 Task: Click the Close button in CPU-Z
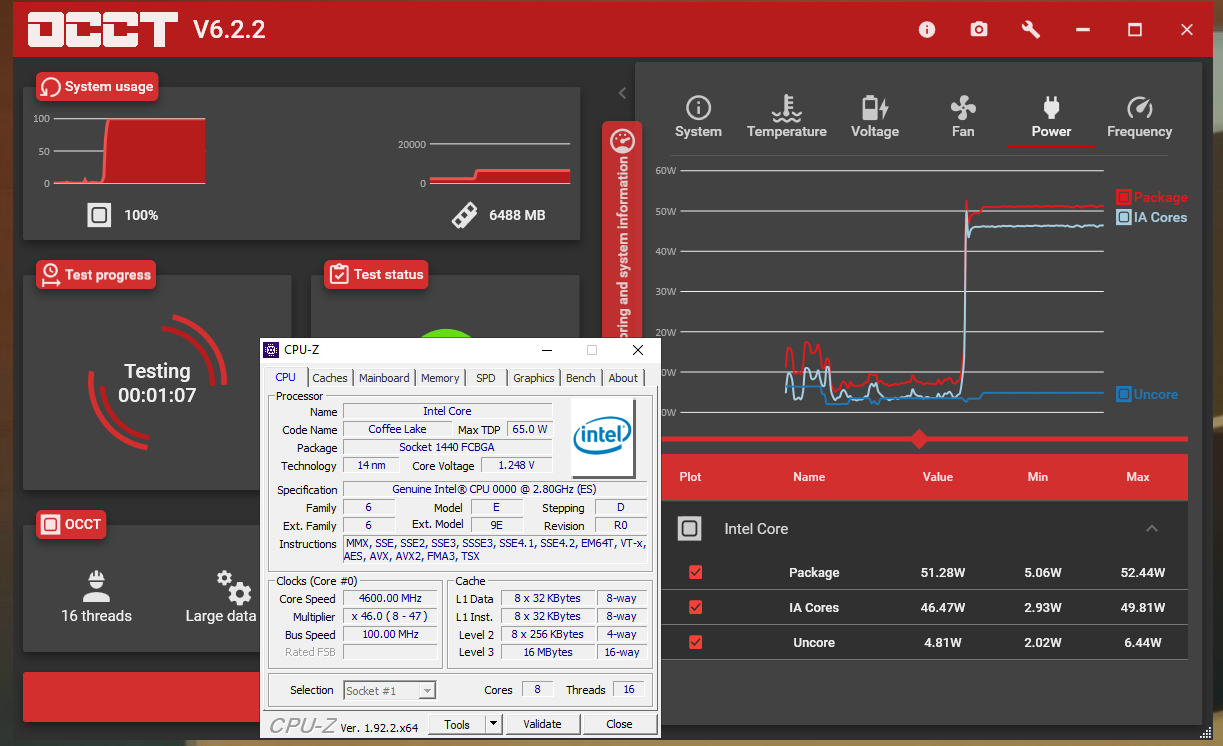(619, 724)
